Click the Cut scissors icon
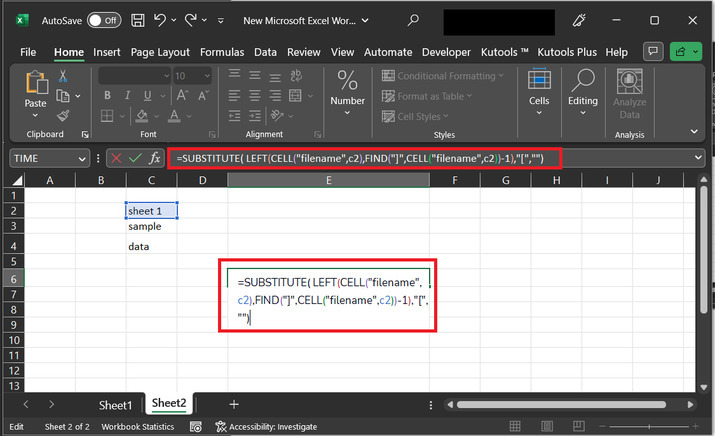 point(63,76)
